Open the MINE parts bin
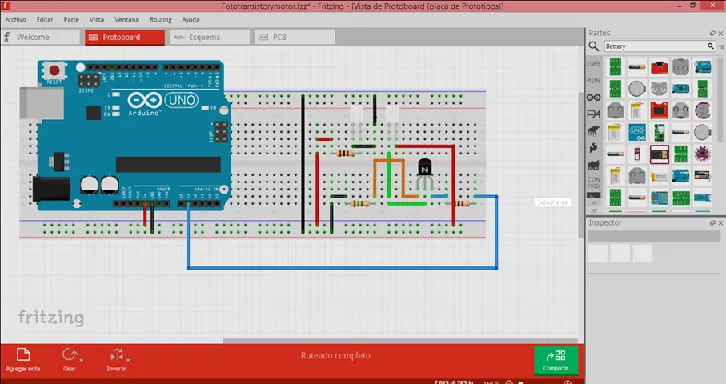726x384 pixels. click(594, 81)
